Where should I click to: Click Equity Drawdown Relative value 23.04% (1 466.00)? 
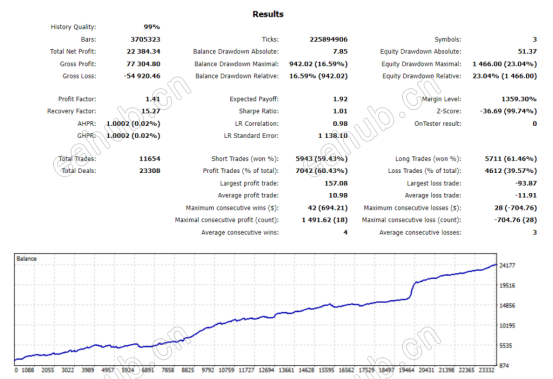pos(505,76)
